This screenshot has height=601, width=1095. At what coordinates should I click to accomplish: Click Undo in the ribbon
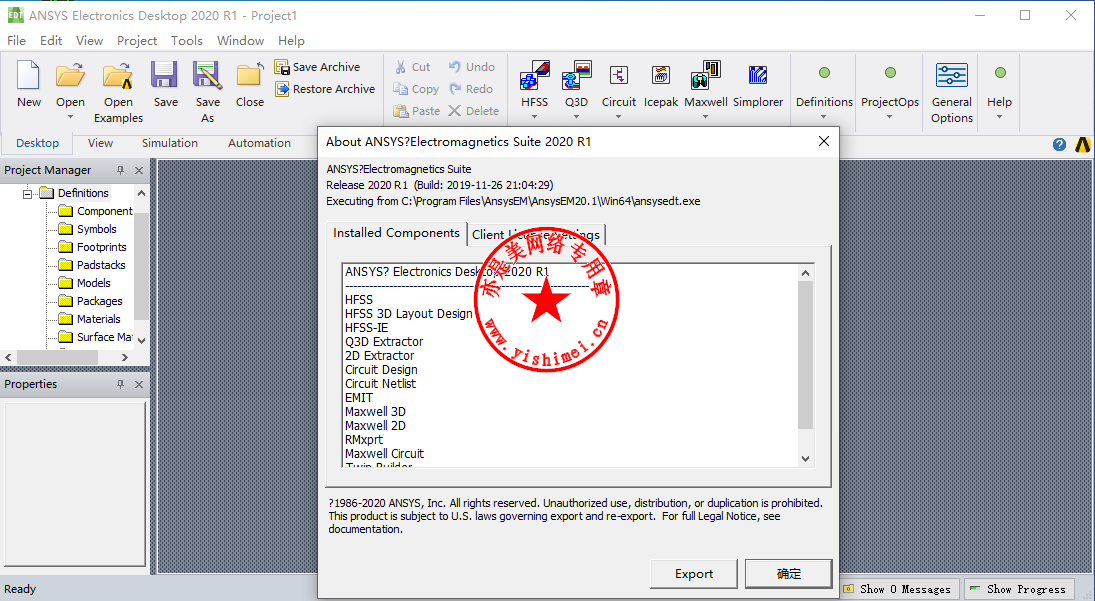(471, 67)
